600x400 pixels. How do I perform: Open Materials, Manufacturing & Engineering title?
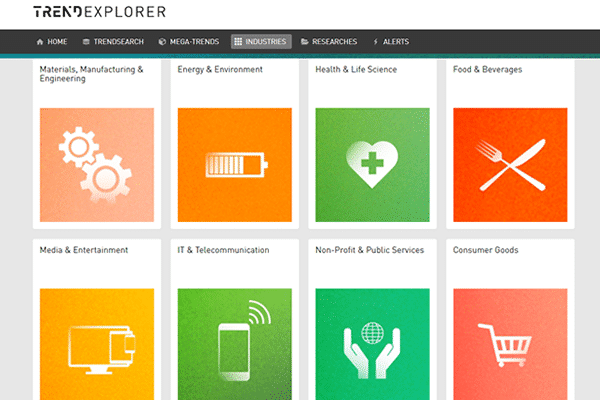91,74
